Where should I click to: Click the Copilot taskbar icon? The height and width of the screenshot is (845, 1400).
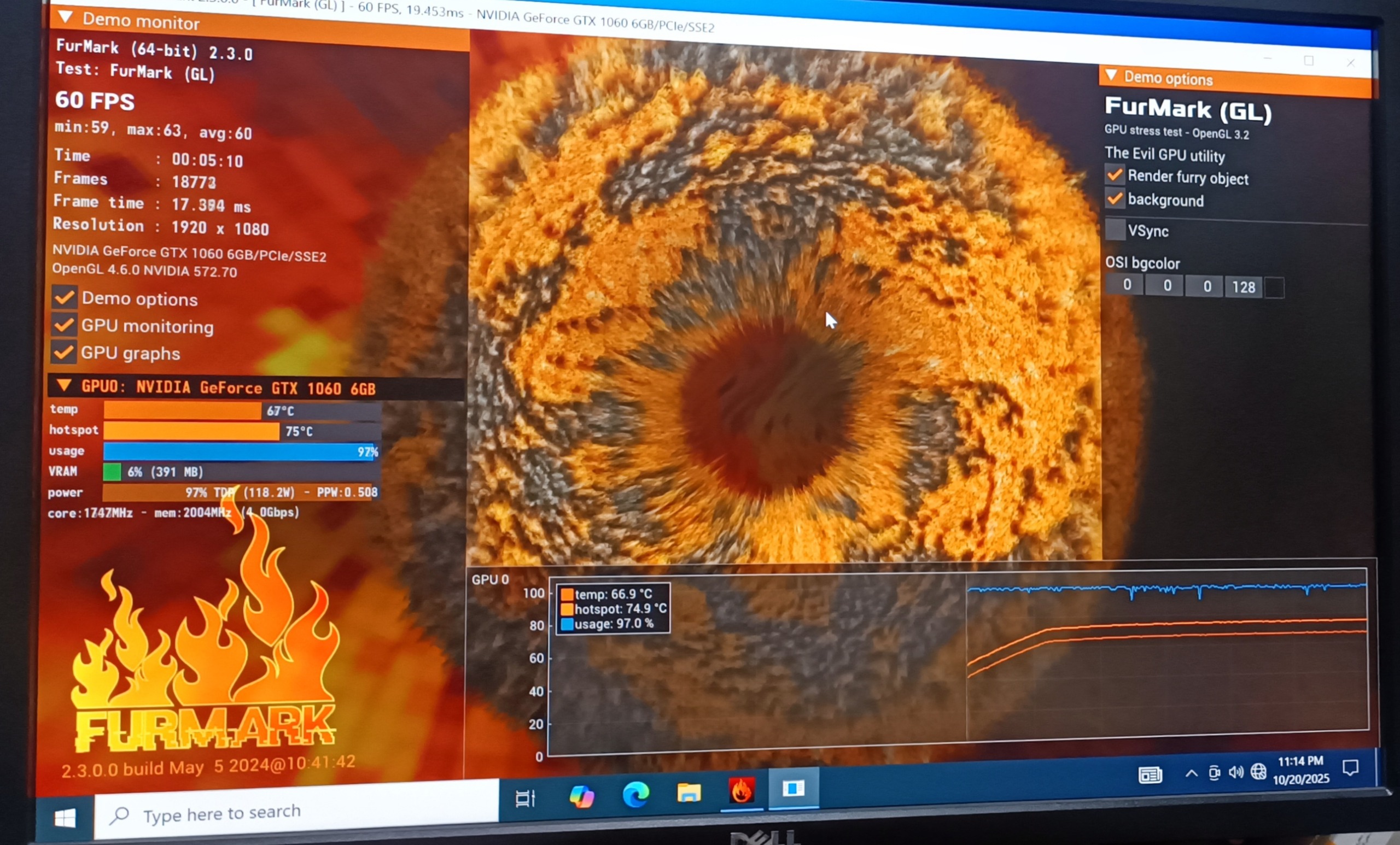(x=581, y=796)
